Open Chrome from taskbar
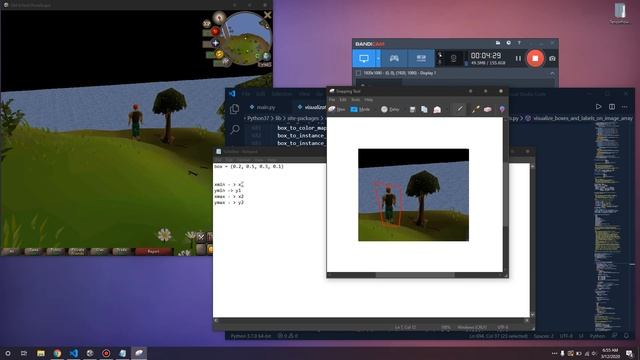Viewport: 640px width, 360px height. (x=57, y=353)
